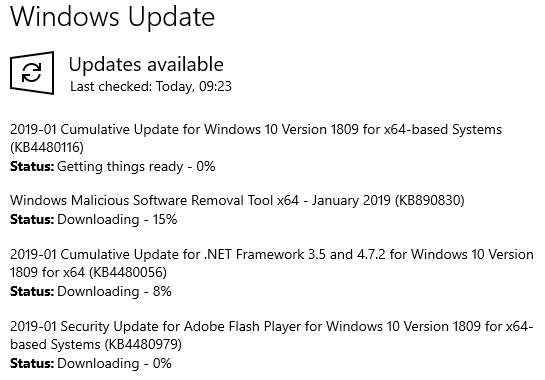Select the Updates available status title

146,64
